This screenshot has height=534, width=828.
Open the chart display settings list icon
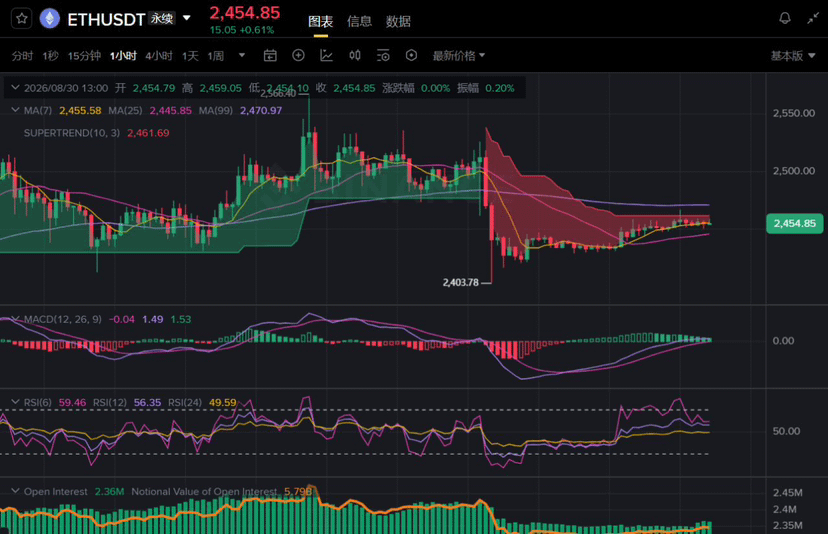click(x=383, y=55)
